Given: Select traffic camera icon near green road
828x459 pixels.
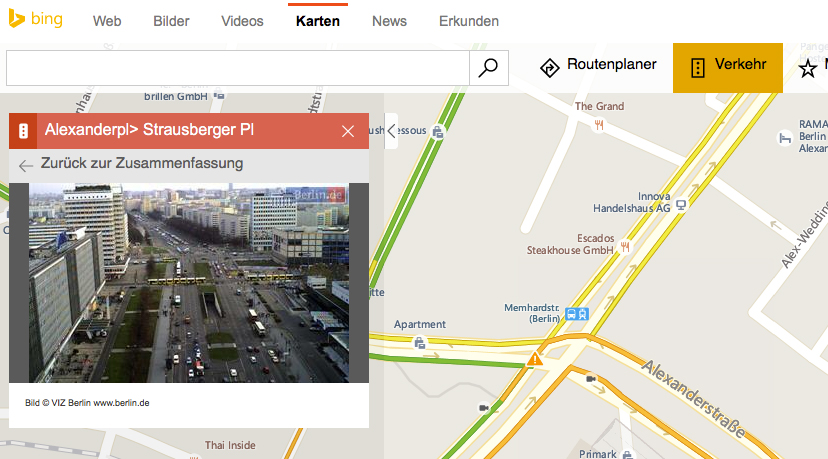Looking at the screenshot, I should 484,408.
